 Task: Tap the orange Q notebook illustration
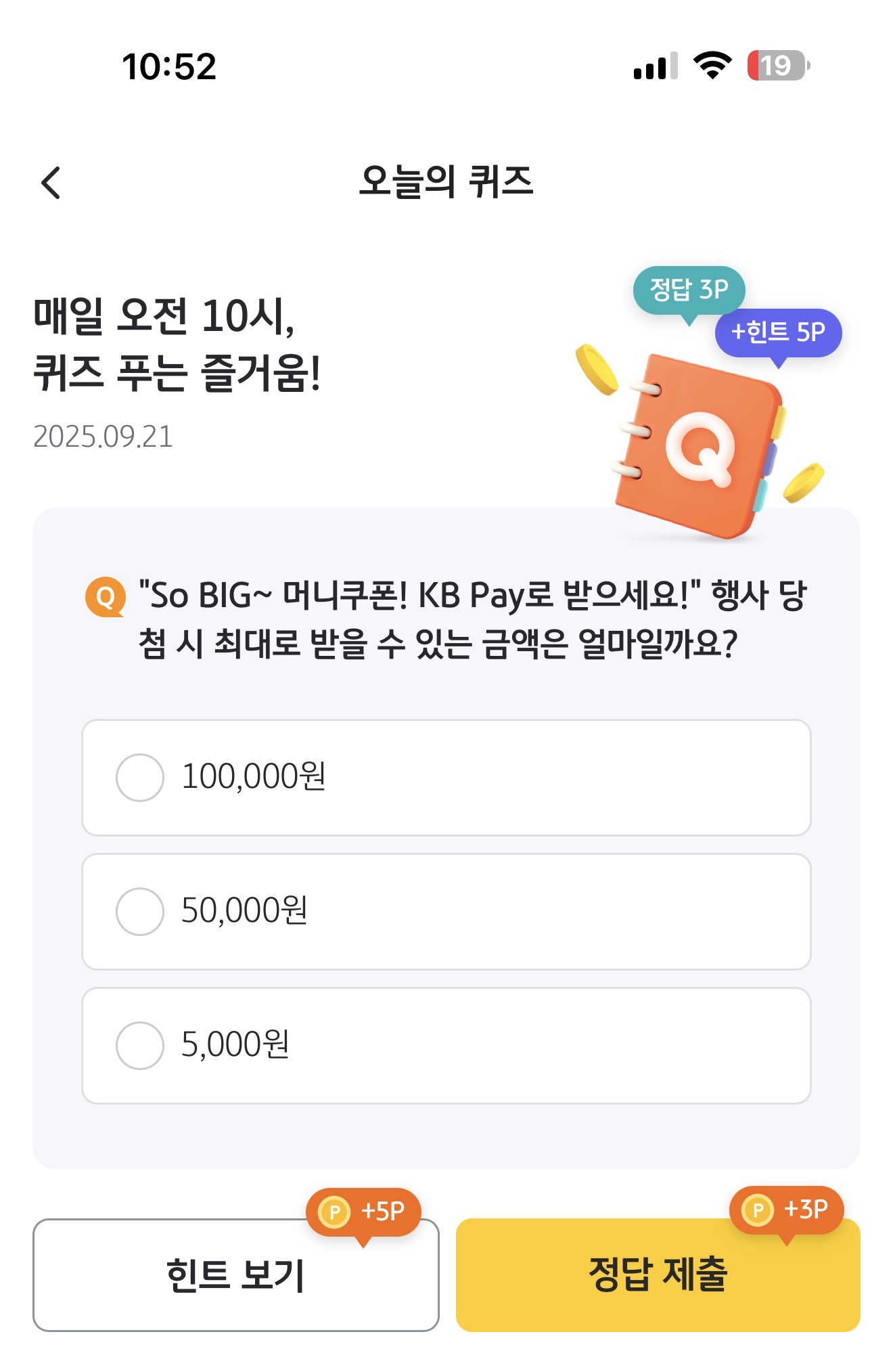pos(700,447)
